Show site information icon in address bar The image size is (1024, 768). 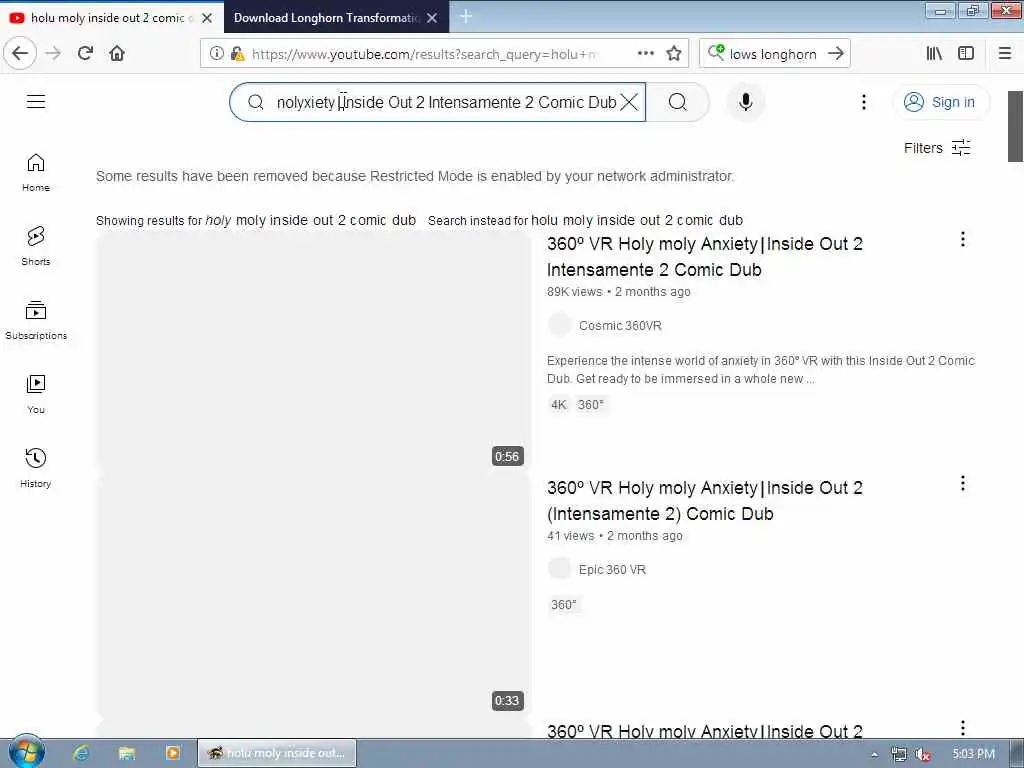216,53
